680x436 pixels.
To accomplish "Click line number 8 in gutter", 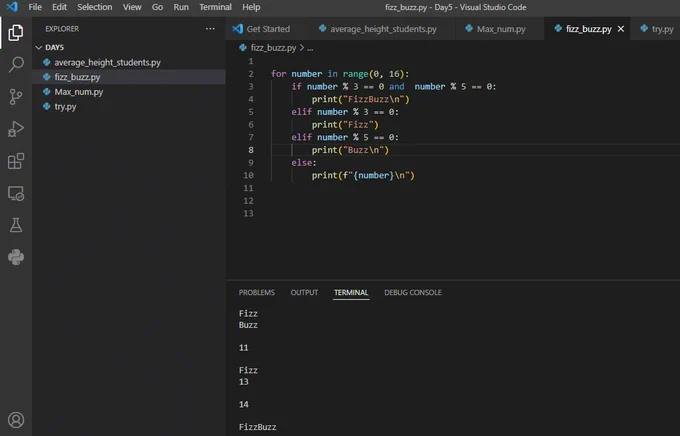I will coord(251,150).
